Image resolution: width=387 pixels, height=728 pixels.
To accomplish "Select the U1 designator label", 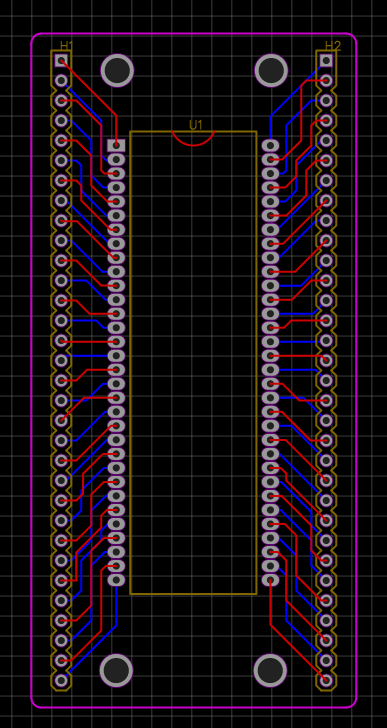I will pyautogui.click(x=196, y=125).
